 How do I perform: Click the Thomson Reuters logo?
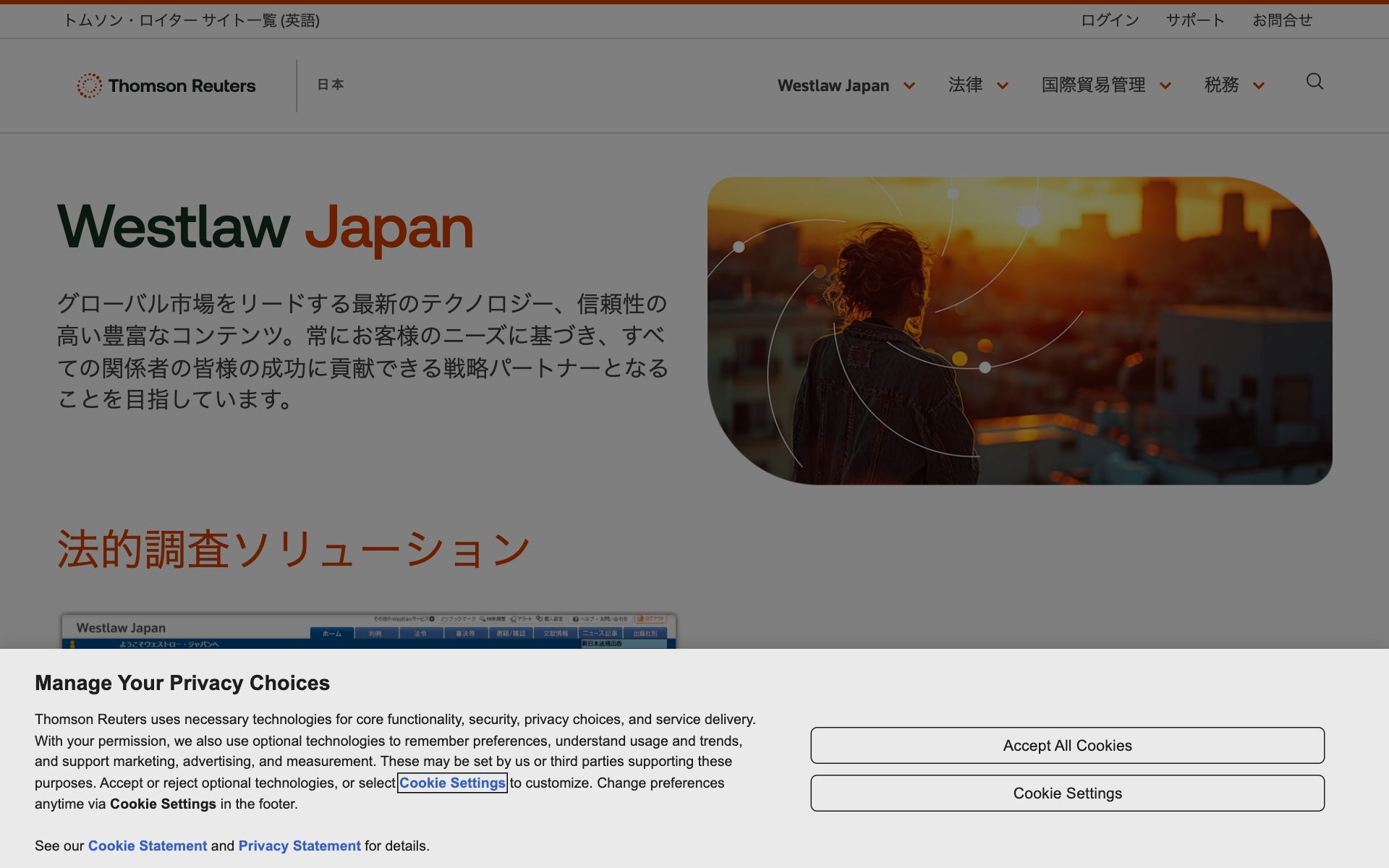point(166,85)
